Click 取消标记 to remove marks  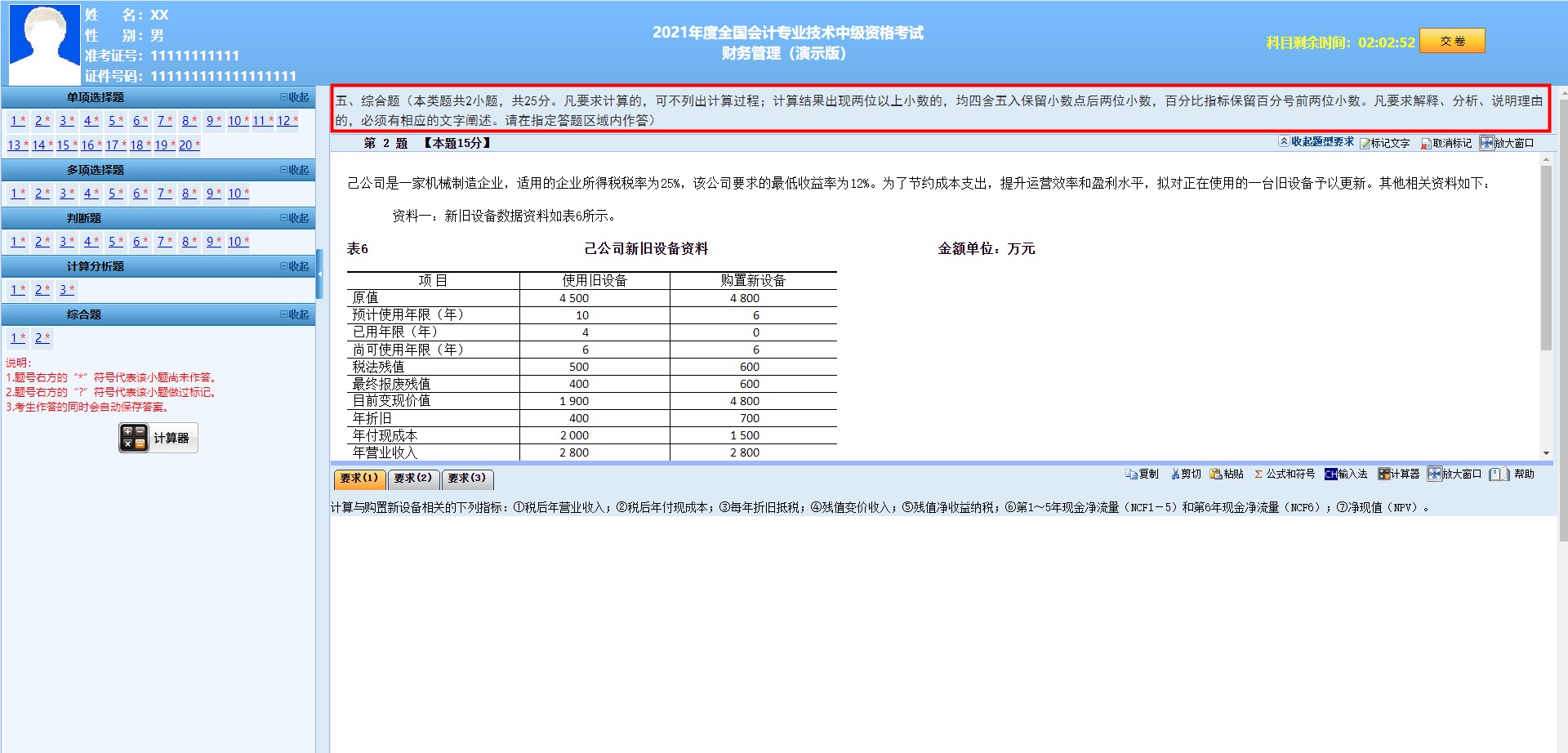coord(1446,143)
